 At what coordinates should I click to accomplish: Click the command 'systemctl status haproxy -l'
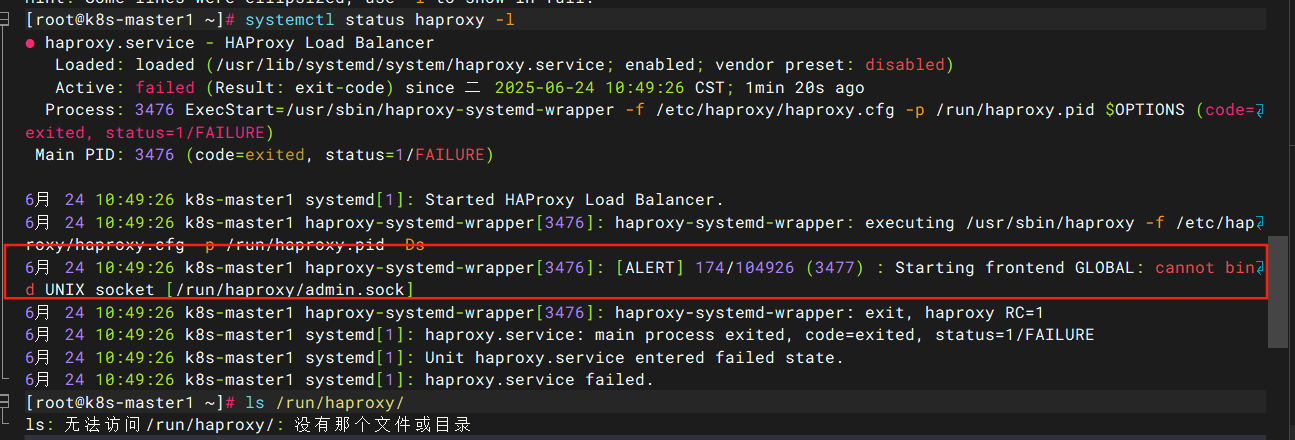click(380, 21)
